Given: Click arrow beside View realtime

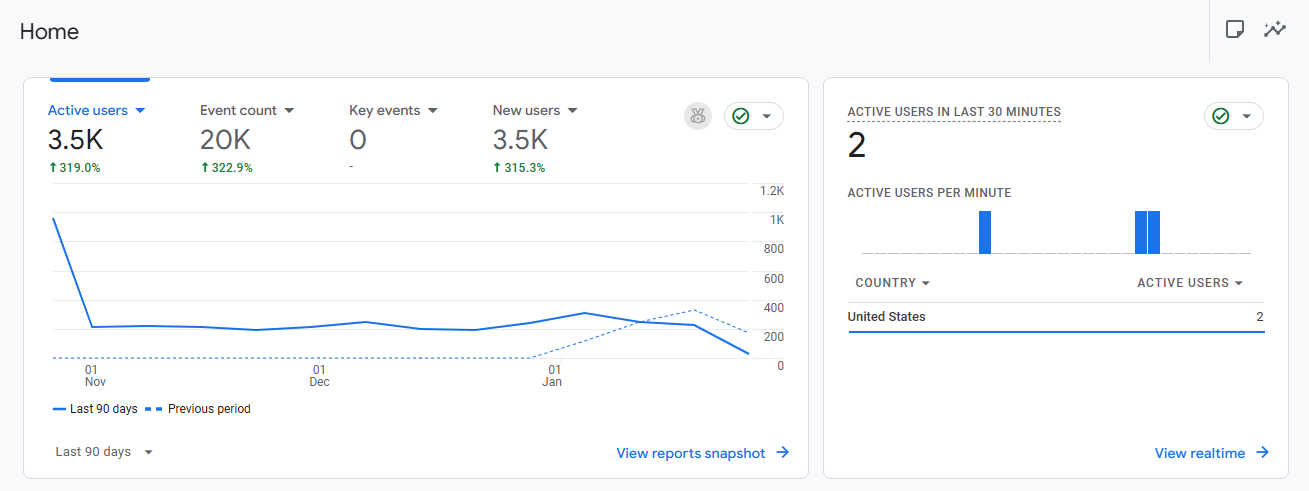Looking at the screenshot, I should [x=1262, y=453].
